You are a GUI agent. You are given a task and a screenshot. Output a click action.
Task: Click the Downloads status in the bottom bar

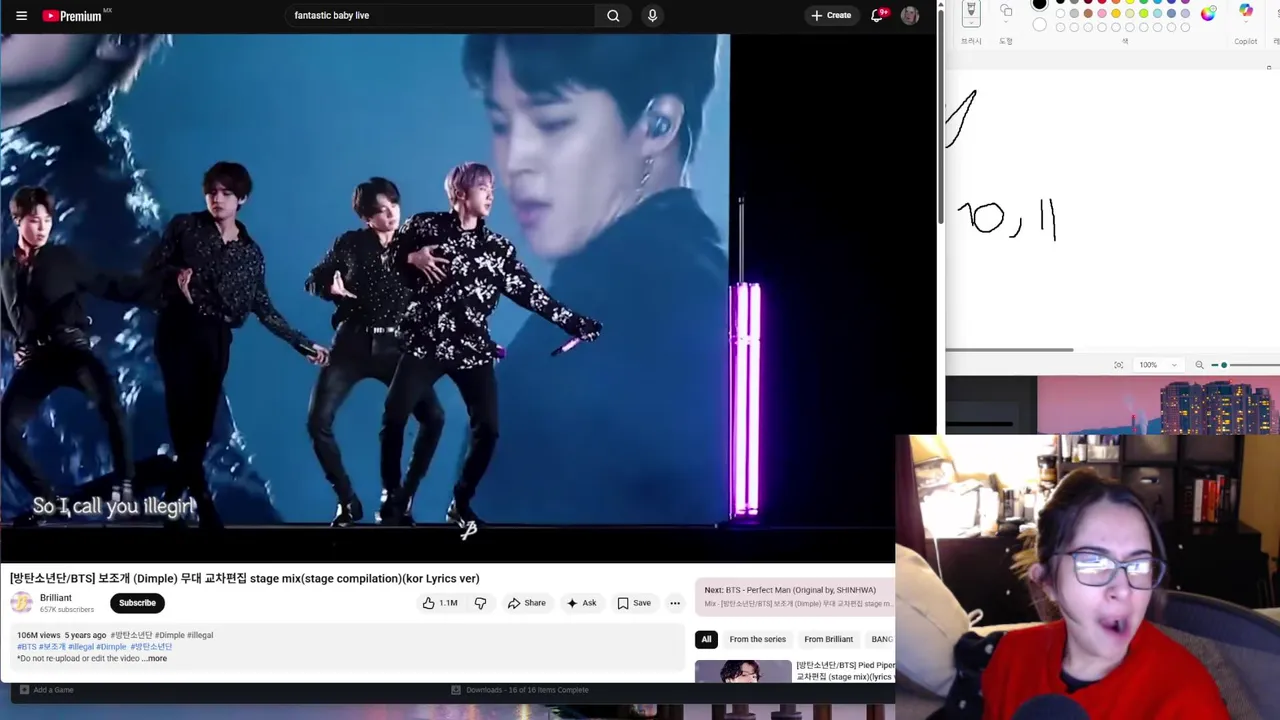point(520,690)
